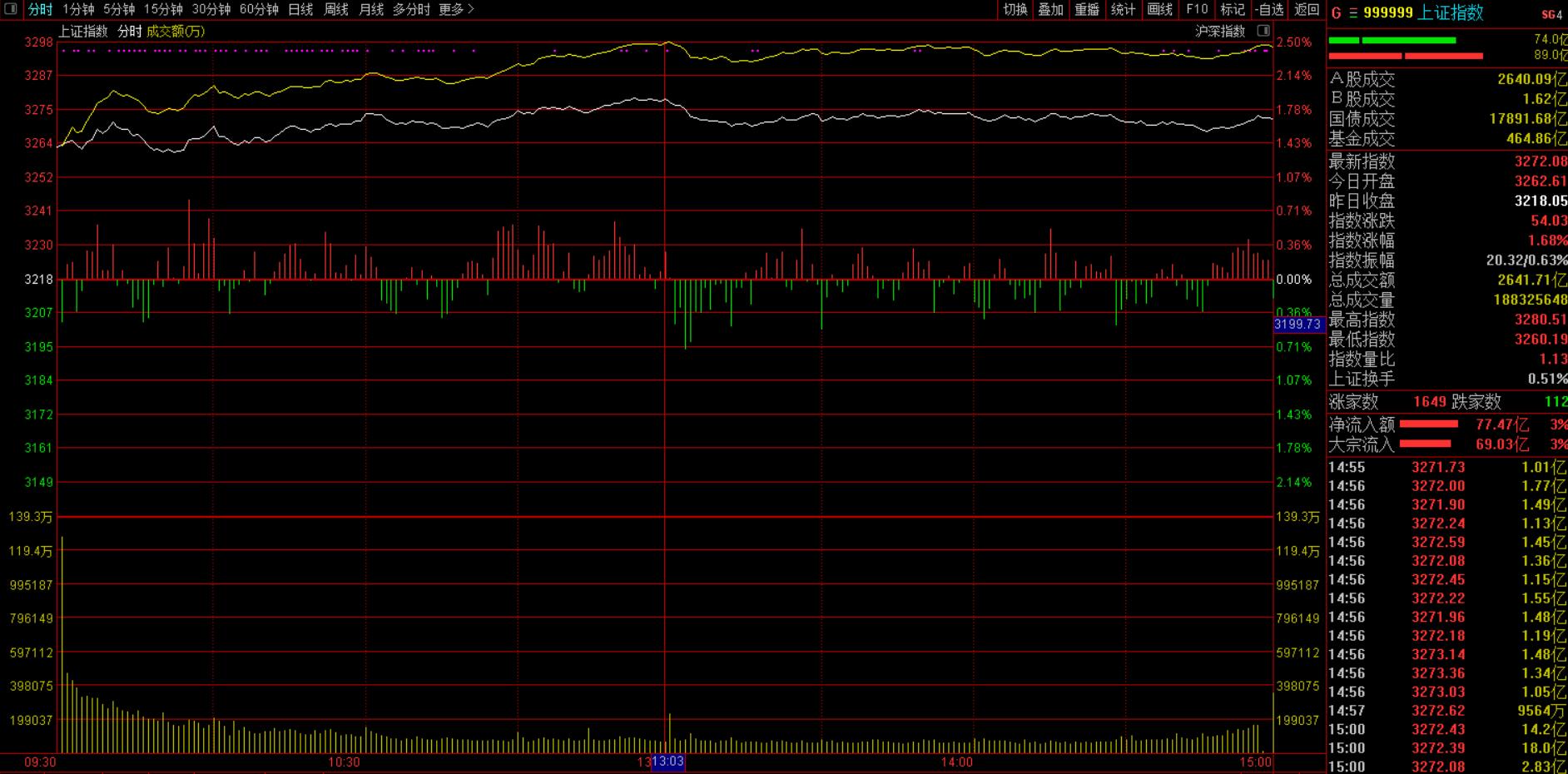
Task: Open the 统计 statistics tool
Action: pyautogui.click(x=1123, y=9)
